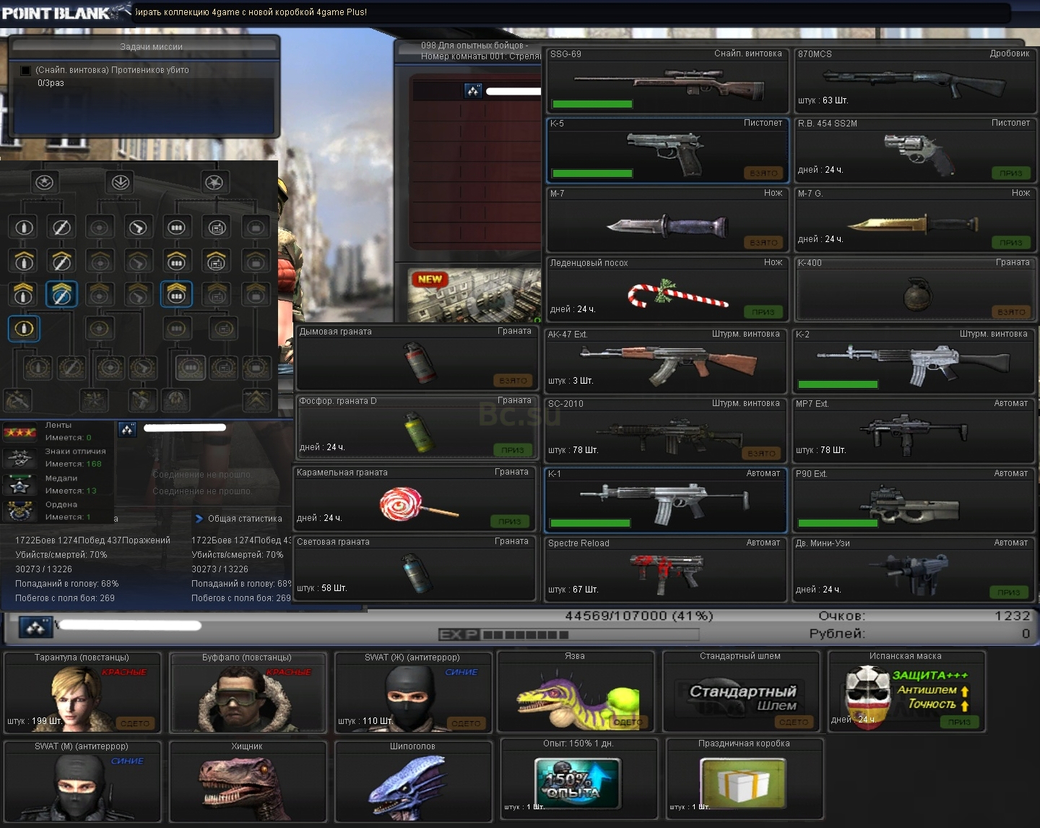Click the Ленты three-star ribbon icon
Image resolution: width=1040 pixels, height=828 pixels.
pos(20,433)
